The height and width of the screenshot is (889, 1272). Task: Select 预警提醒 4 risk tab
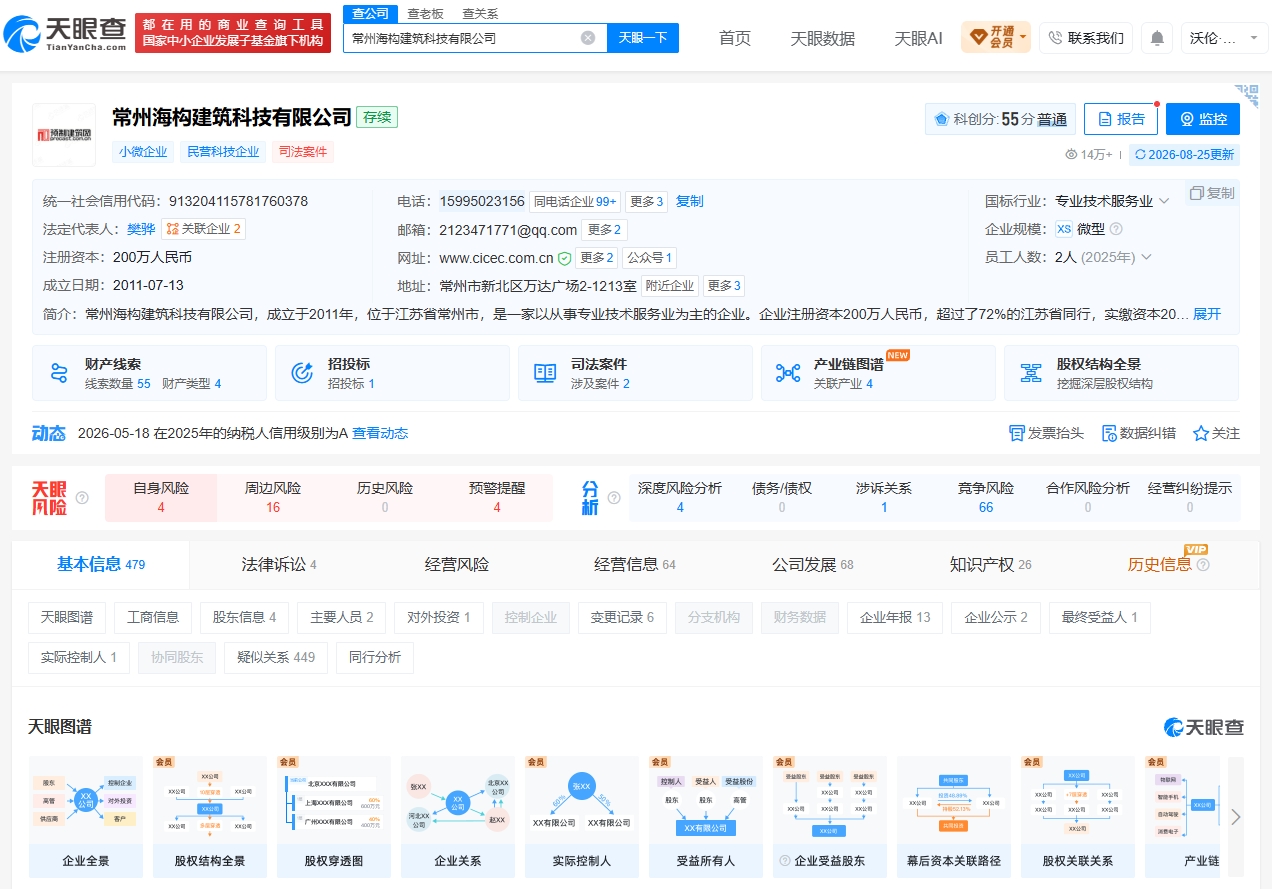(497, 497)
